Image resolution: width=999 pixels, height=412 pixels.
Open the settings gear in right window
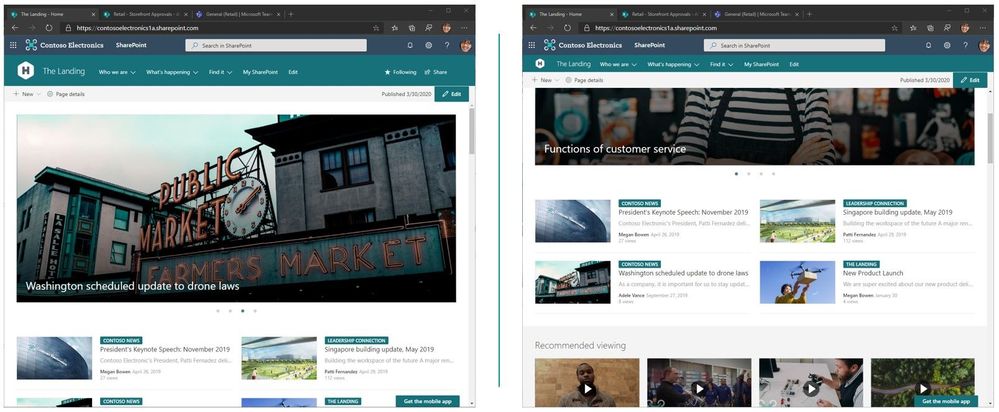(947, 45)
